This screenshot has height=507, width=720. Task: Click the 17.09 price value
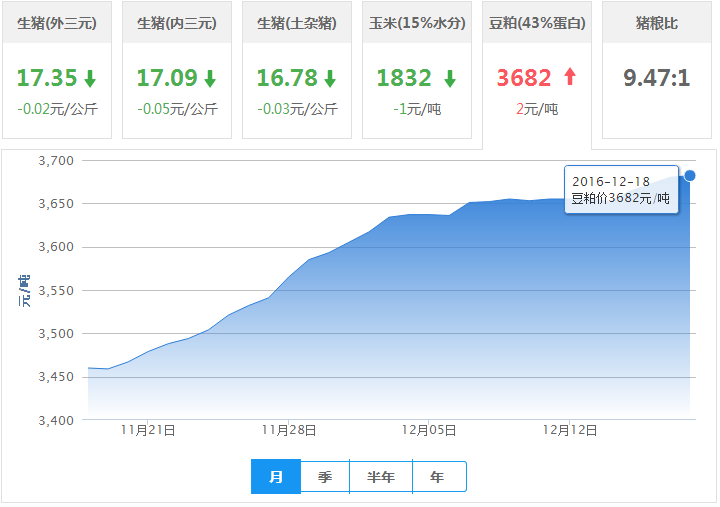click(167, 78)
